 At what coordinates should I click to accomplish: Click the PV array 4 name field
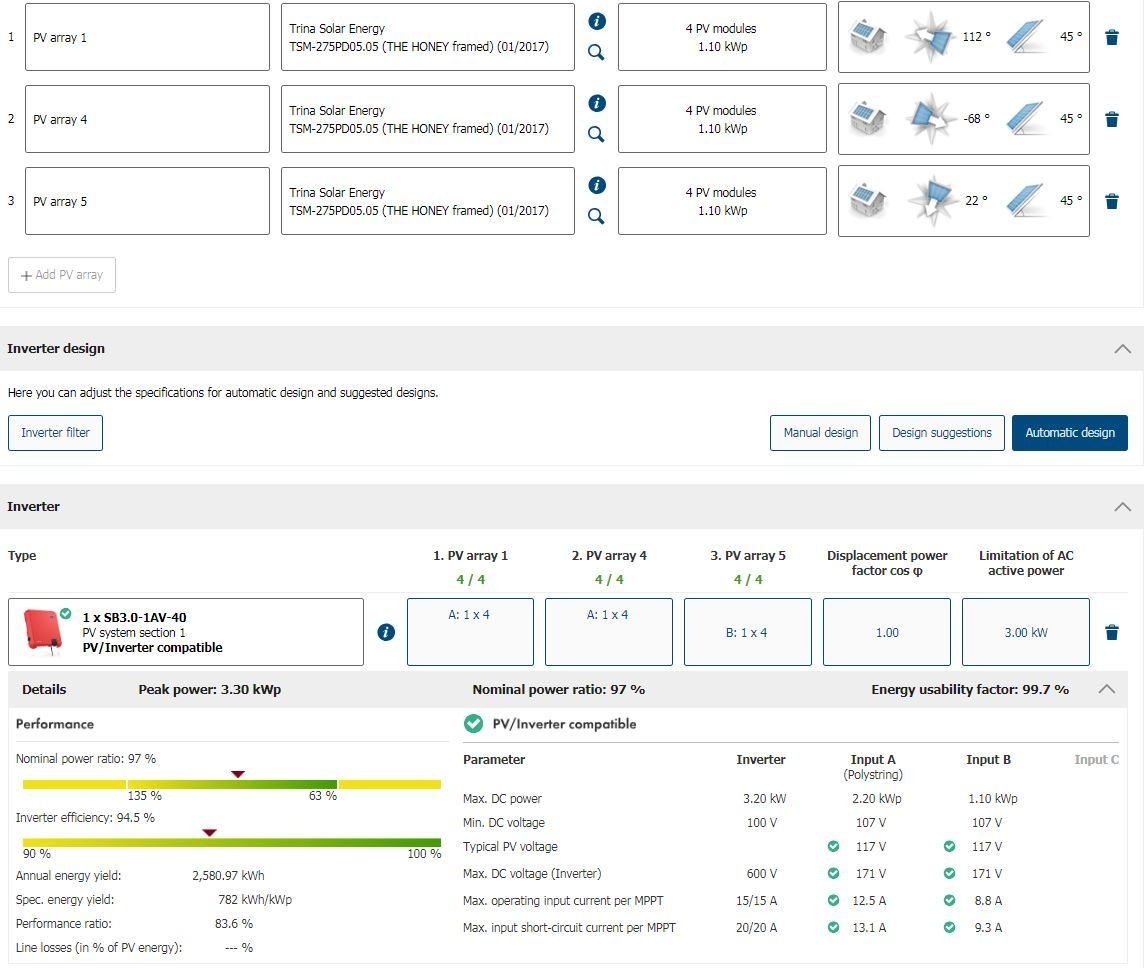[x=147, y=119]
